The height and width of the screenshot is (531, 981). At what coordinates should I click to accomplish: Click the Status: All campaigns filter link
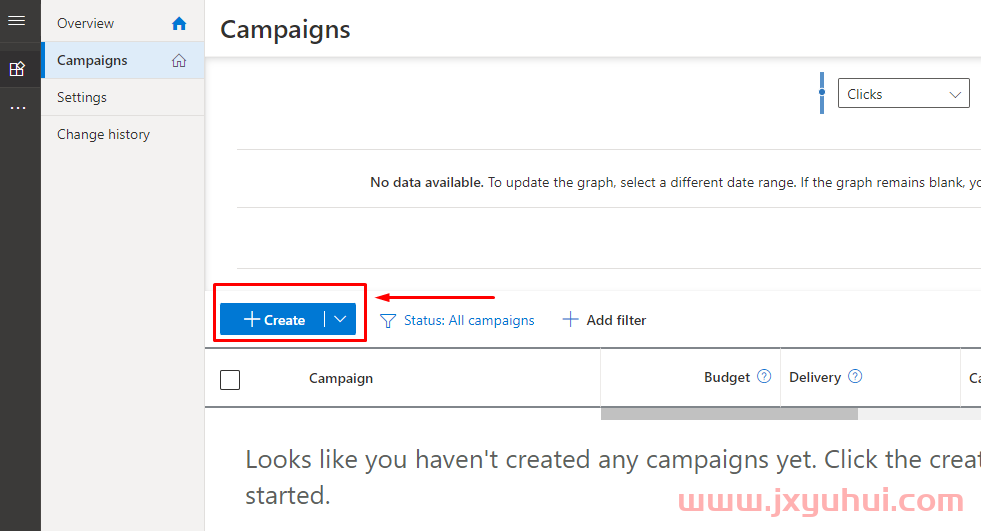469,320
